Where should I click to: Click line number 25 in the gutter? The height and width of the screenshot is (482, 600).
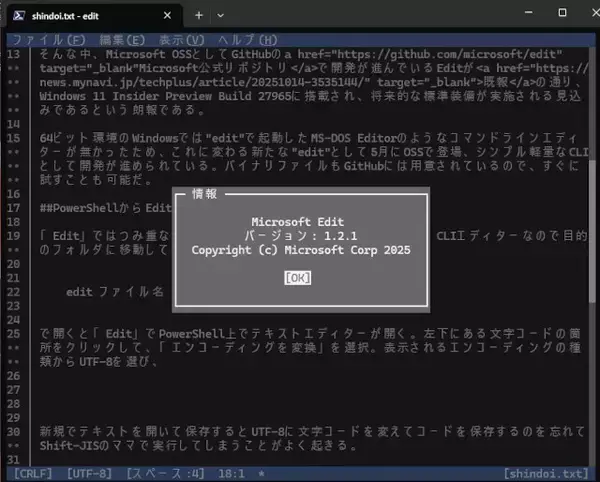pyautogui.click(x=13, y=334)
